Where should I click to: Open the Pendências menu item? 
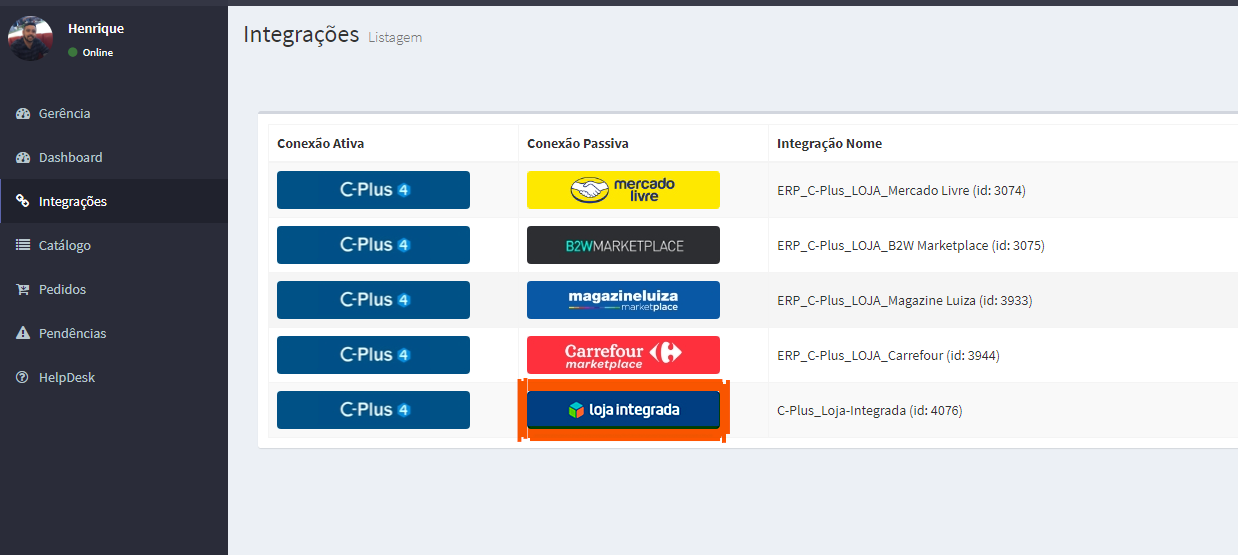(x=114, y=334)
